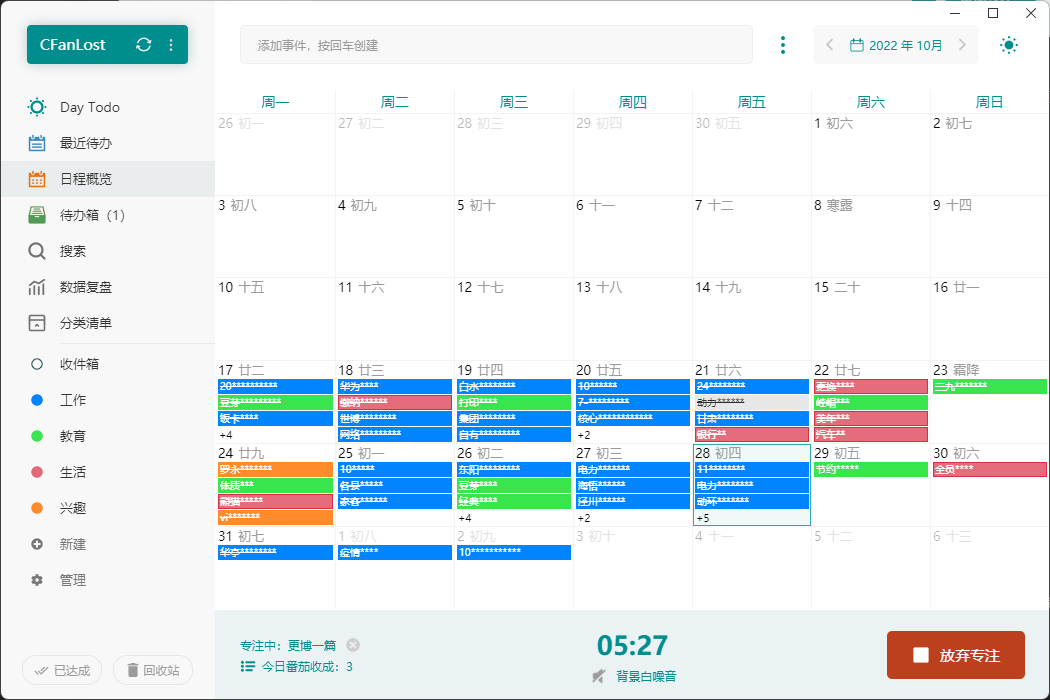Toggle the 背景白噪音 mute icon
1050x700 pixels.
coord(599,677)
